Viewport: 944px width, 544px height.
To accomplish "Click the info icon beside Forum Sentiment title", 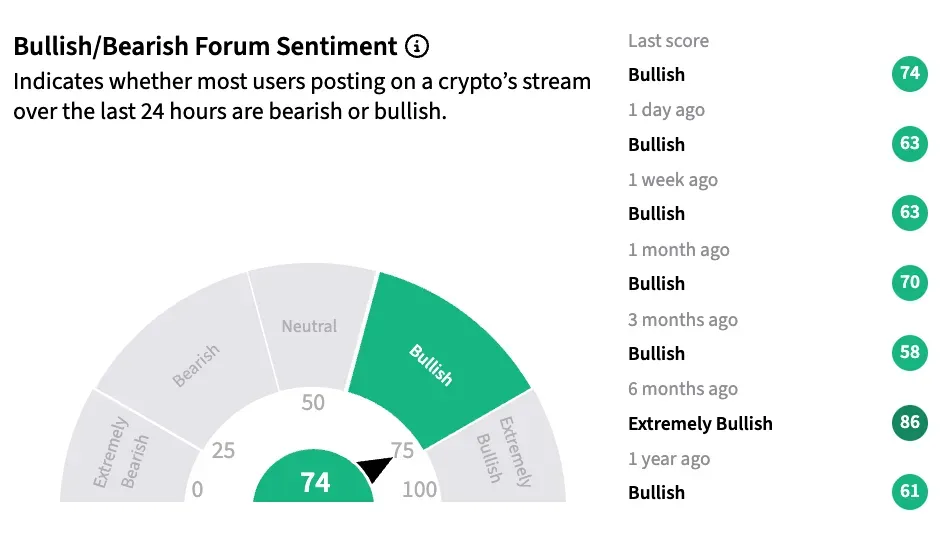I will [417, 46].
